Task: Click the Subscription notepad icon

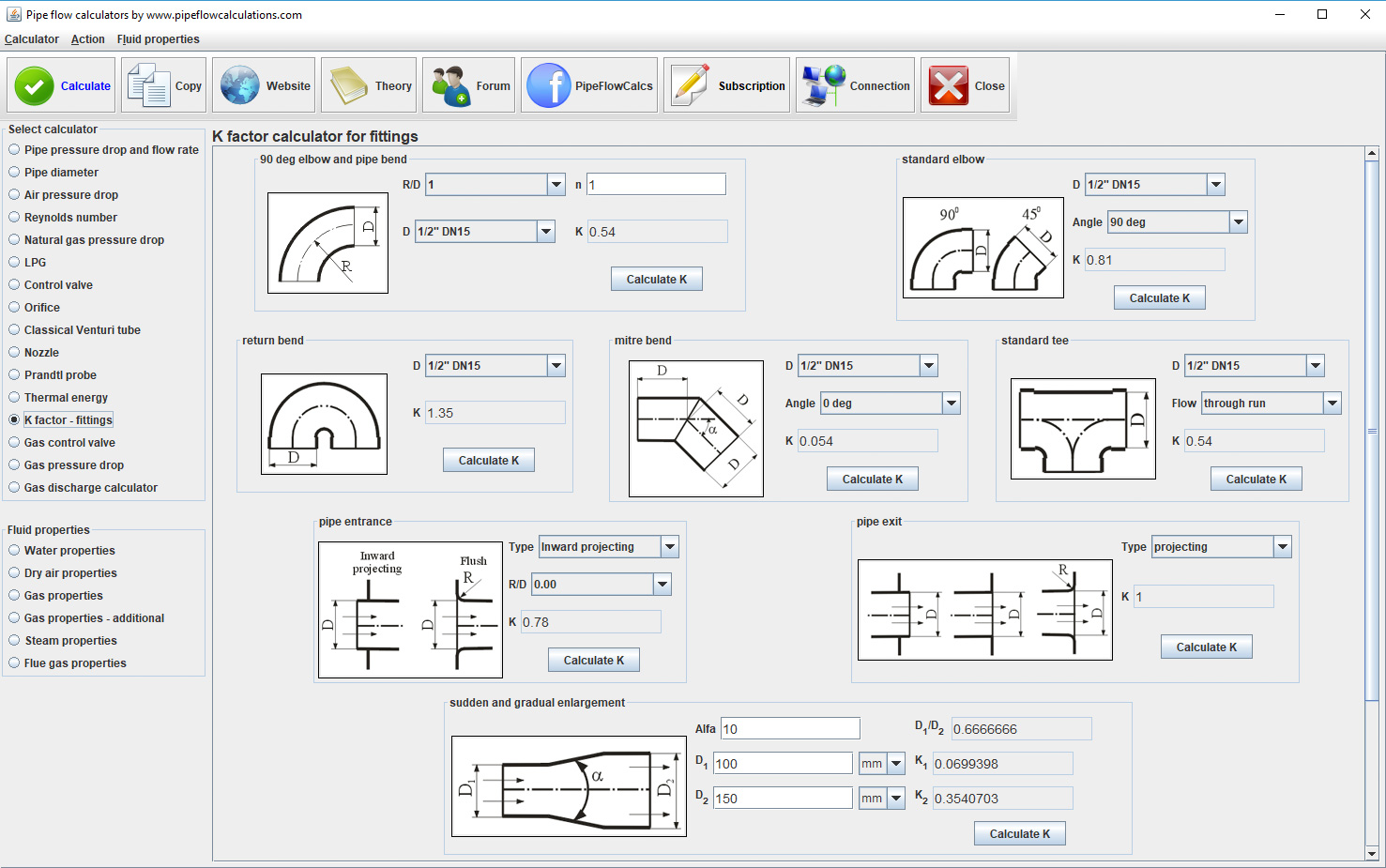Action: coord(692,85)
